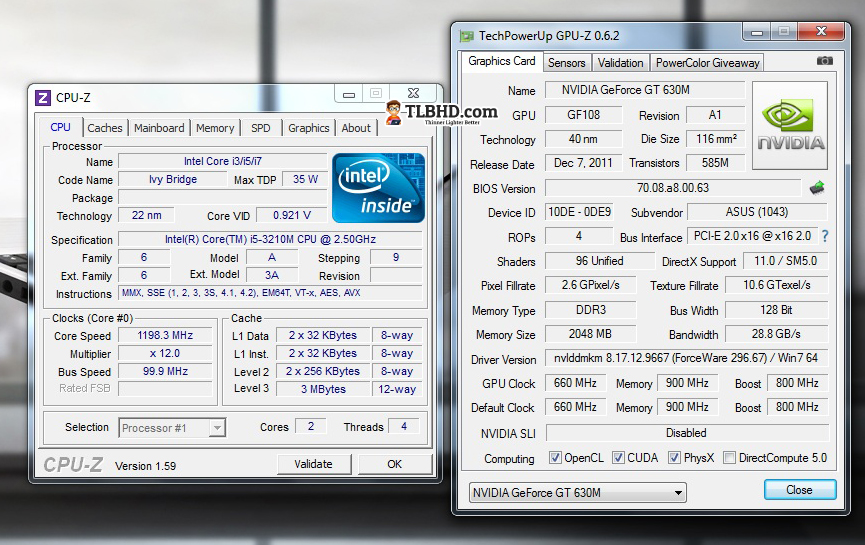
Task: Close GPU-Z with the red X button
Action: point(821,31)
